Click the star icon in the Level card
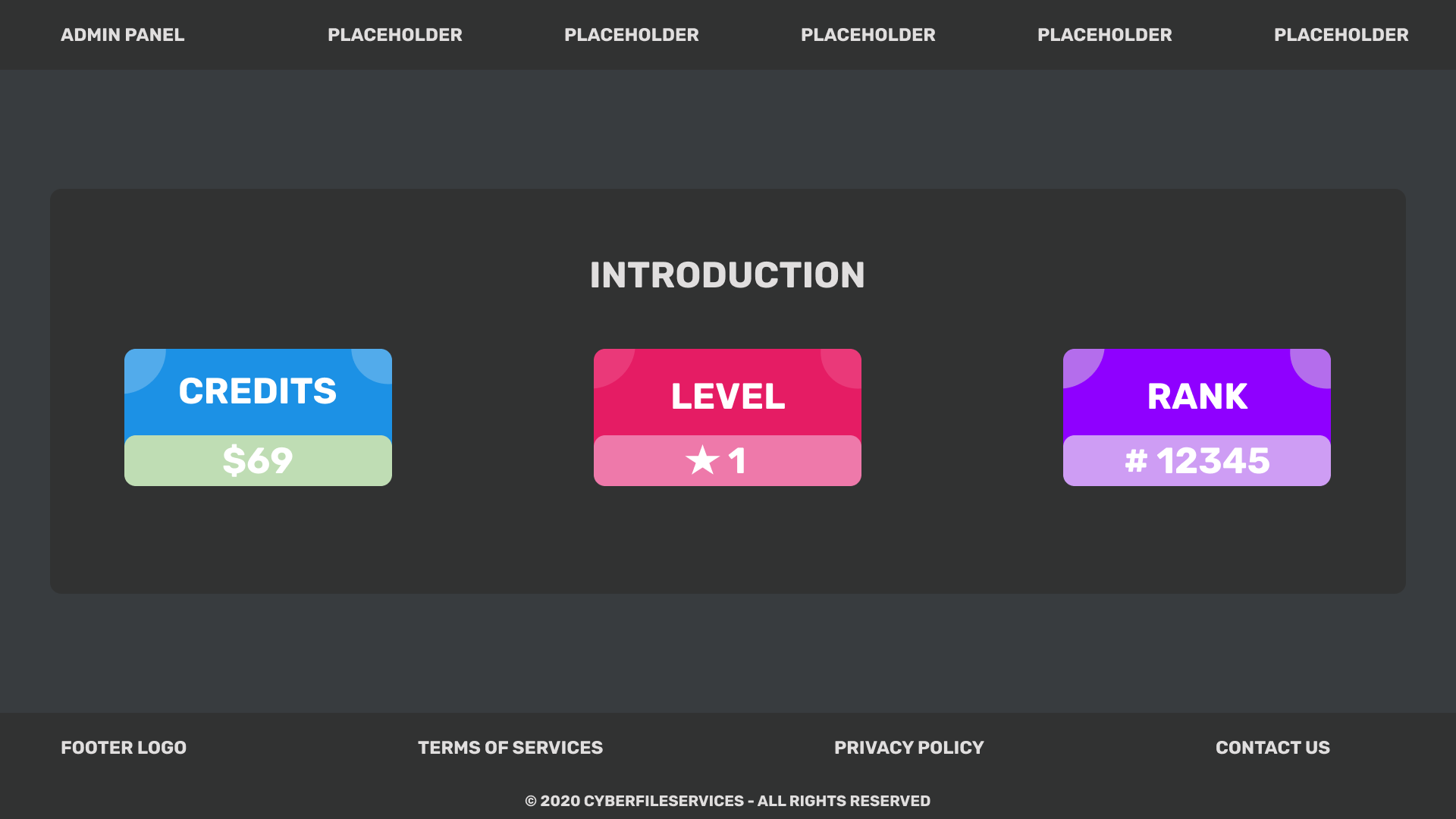1456x819 pixels. click(702, 460)
